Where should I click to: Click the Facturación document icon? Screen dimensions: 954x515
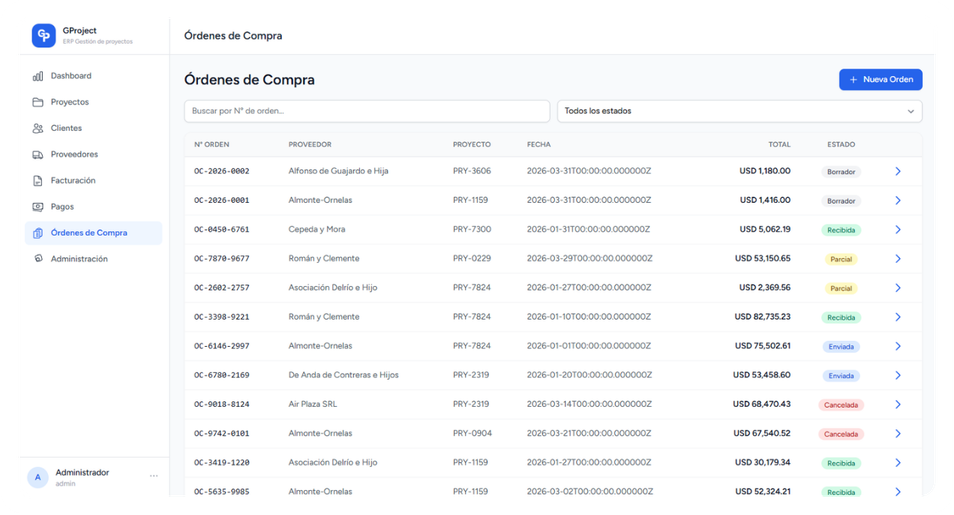tap(38, 181)
